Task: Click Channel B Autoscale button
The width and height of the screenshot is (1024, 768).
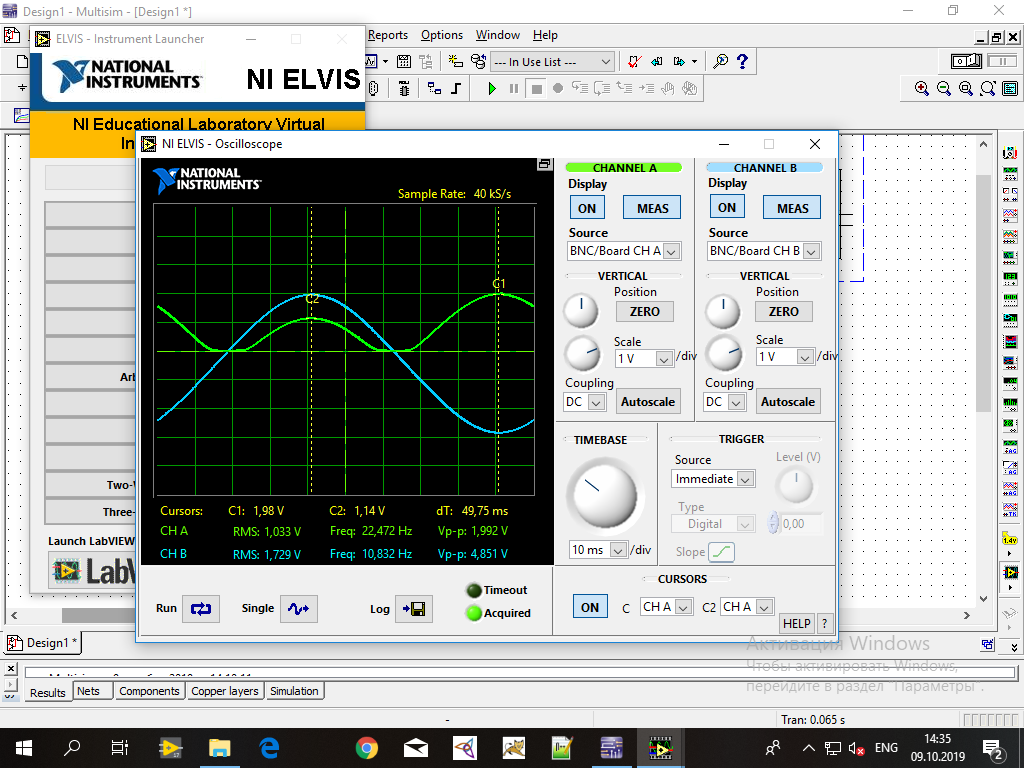Action: 788,402
